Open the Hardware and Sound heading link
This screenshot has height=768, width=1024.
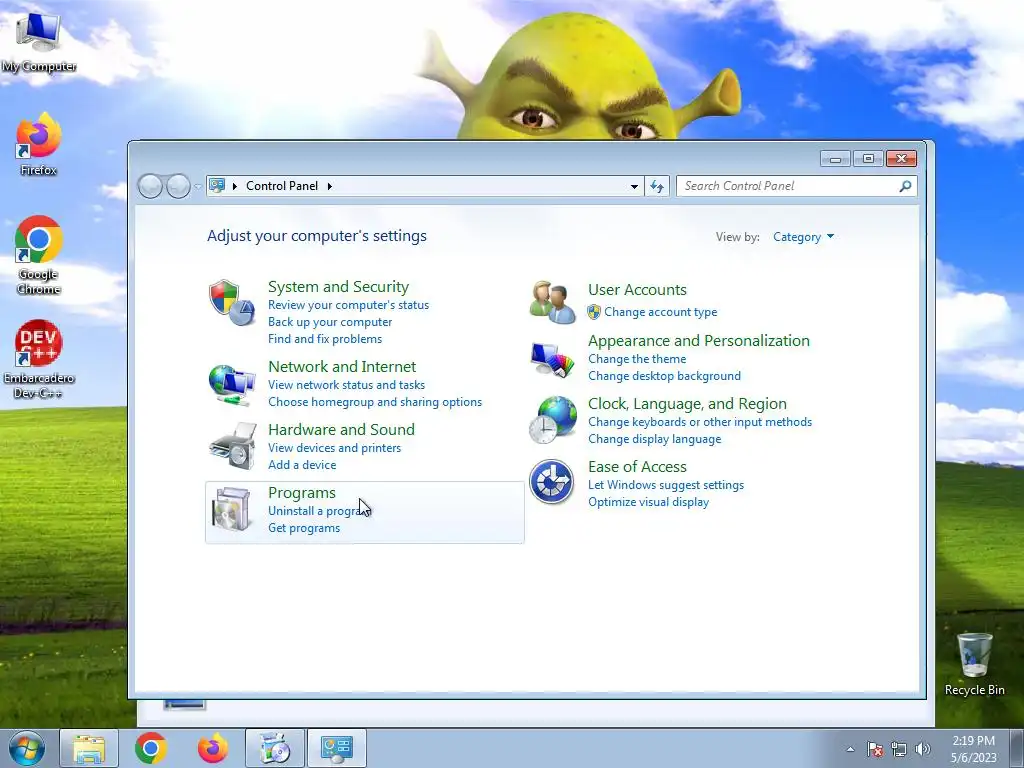[341, 429]
